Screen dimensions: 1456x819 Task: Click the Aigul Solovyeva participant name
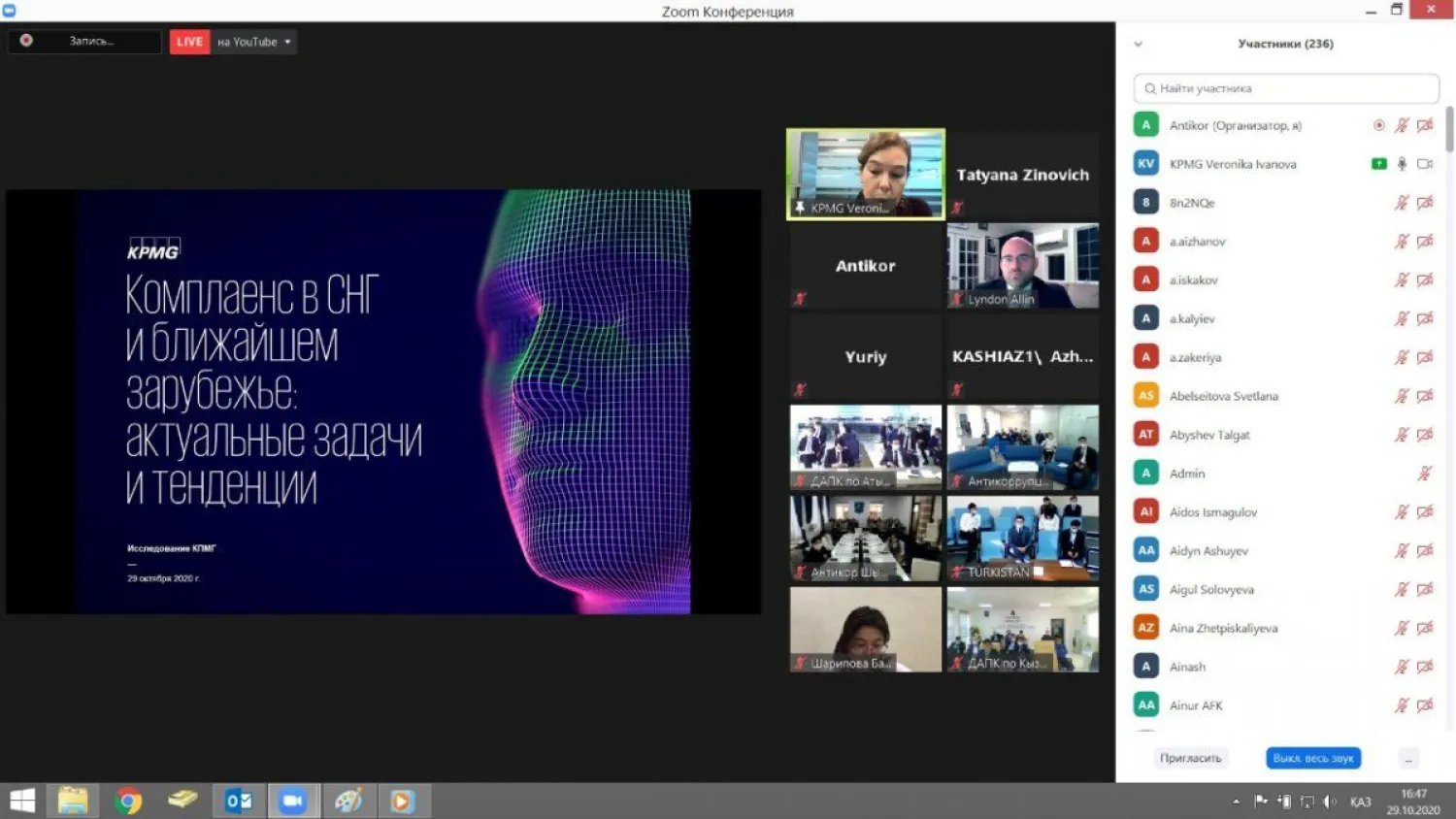(x=1211, y=590)
